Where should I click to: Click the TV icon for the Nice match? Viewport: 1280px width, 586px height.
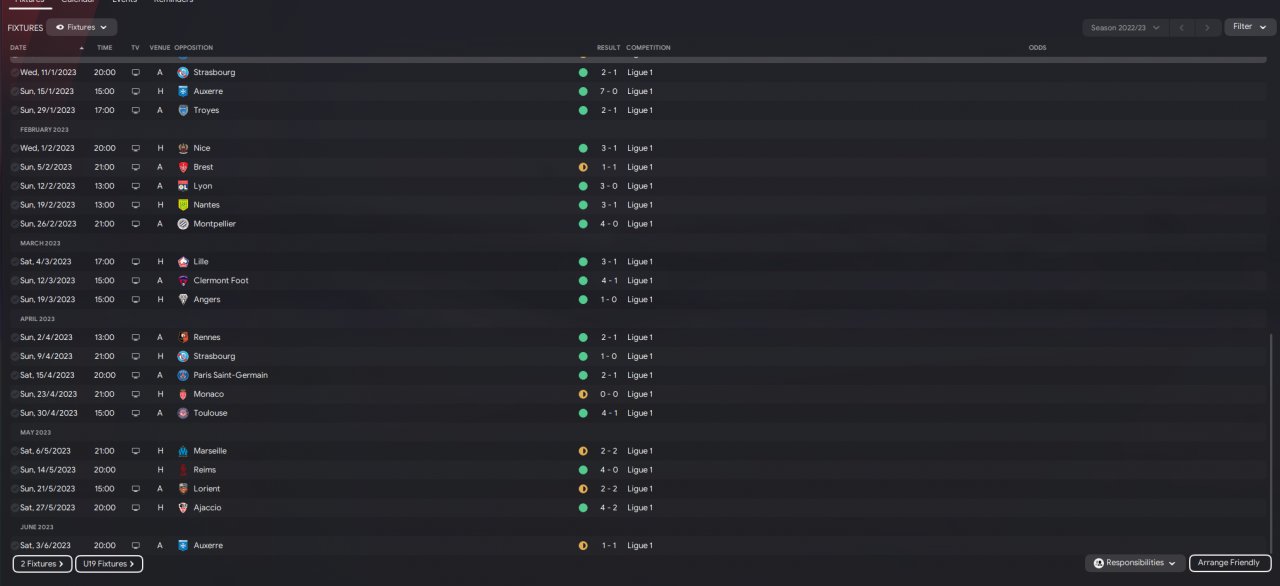tap(135, 148)
